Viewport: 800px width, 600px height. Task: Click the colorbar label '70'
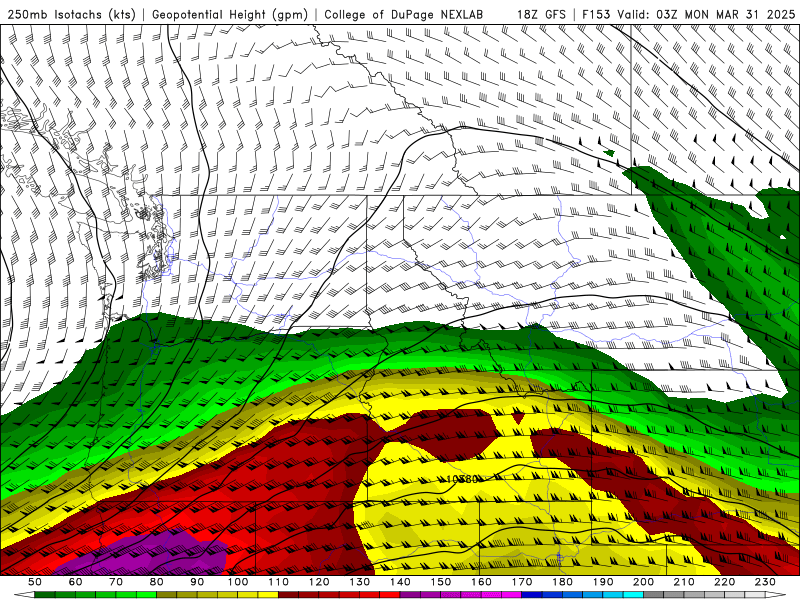(x=116, y=582)
